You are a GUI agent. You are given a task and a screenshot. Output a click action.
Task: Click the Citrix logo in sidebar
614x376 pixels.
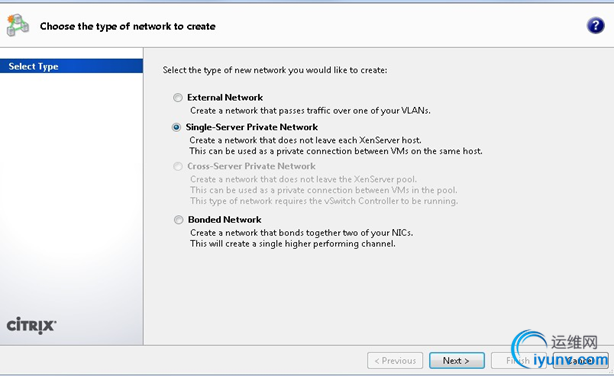click(x=31, y=325)
